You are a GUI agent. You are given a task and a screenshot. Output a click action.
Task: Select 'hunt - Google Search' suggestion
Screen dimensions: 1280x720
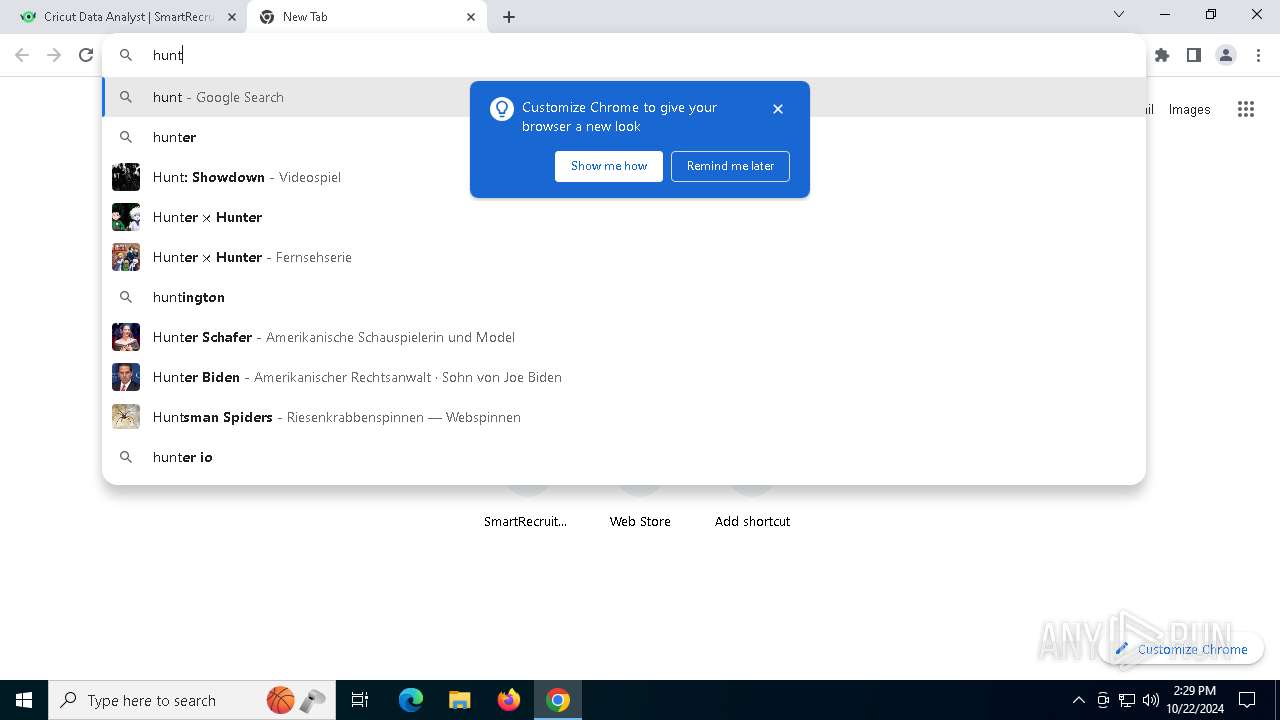point(624,97)
